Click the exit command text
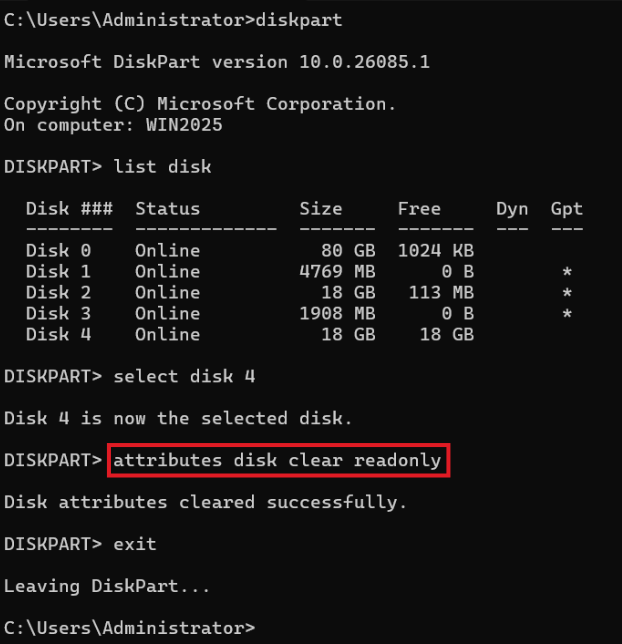 coord(135,544)
